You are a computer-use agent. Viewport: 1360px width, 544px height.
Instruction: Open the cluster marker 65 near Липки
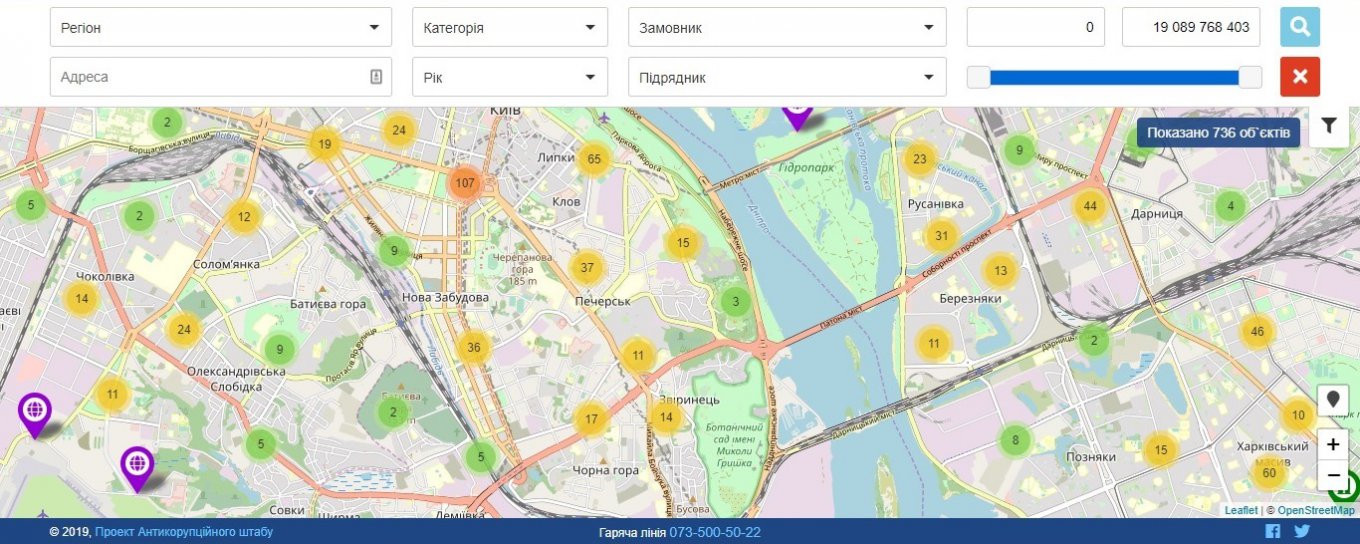coord(594,159)
